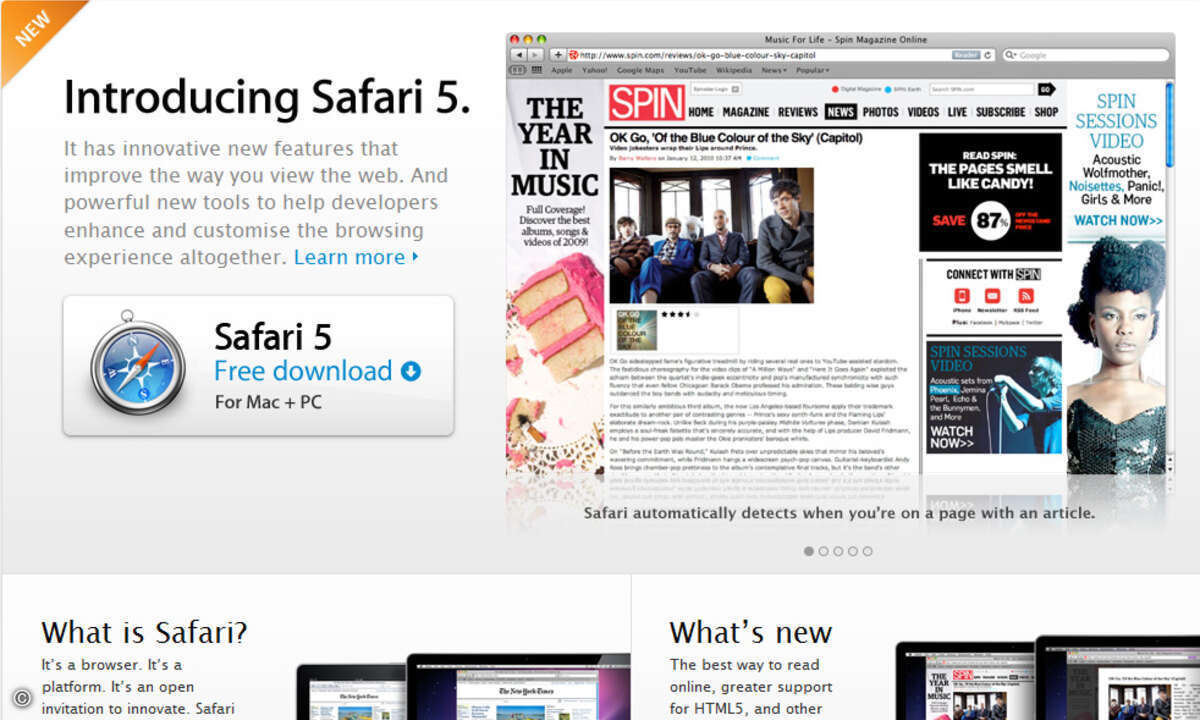Click the Reader button in address bar
This screenshot has height=720, width=1200.
point(965,55)
